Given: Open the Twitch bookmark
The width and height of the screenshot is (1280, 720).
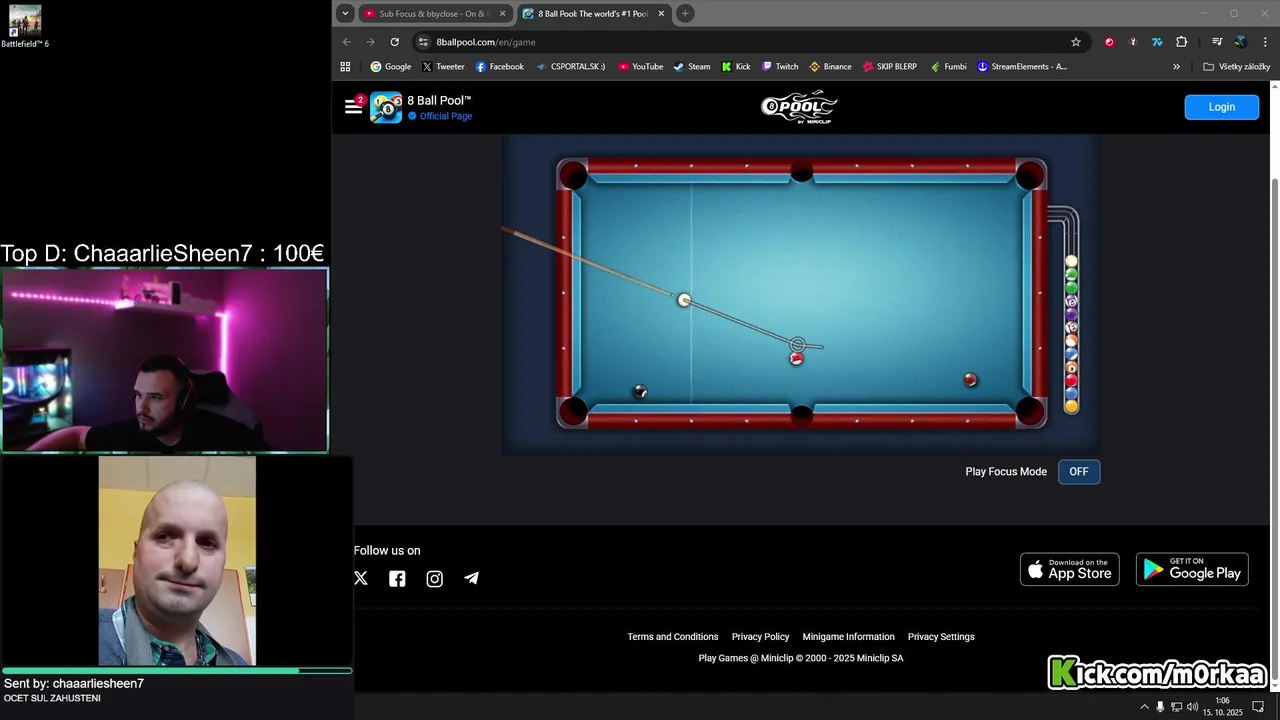Looking at the screenshot, I should (x=779, y=67).
